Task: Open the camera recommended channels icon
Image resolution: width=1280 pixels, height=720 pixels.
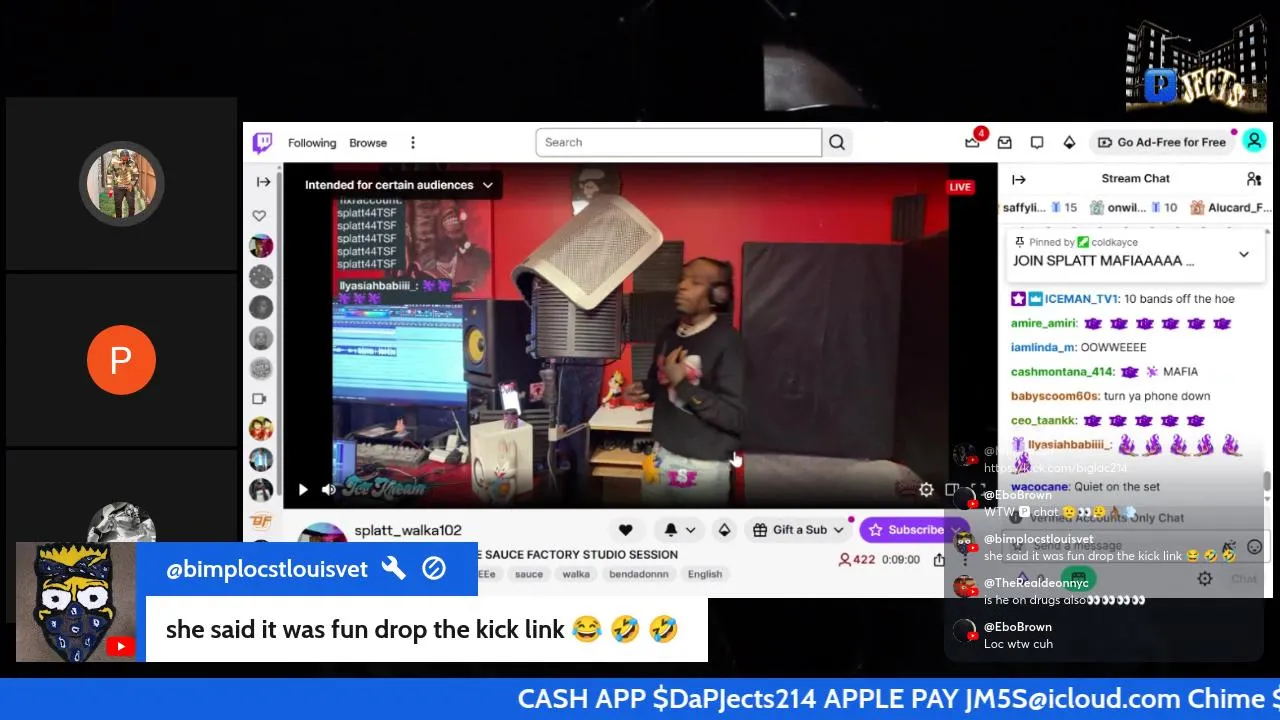Action: point(260,399)
